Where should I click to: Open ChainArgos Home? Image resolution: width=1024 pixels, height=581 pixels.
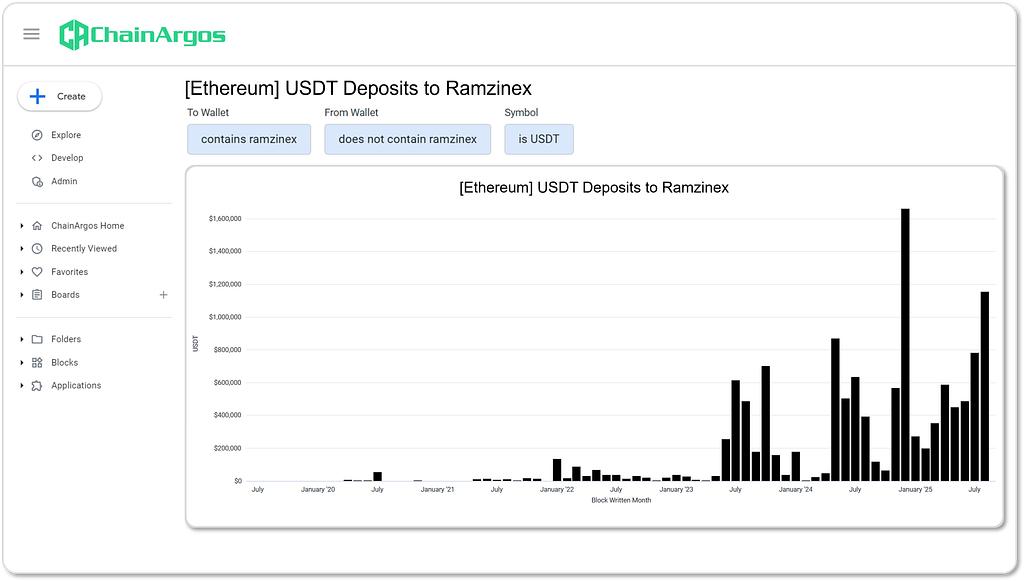(x=88, y=226)
